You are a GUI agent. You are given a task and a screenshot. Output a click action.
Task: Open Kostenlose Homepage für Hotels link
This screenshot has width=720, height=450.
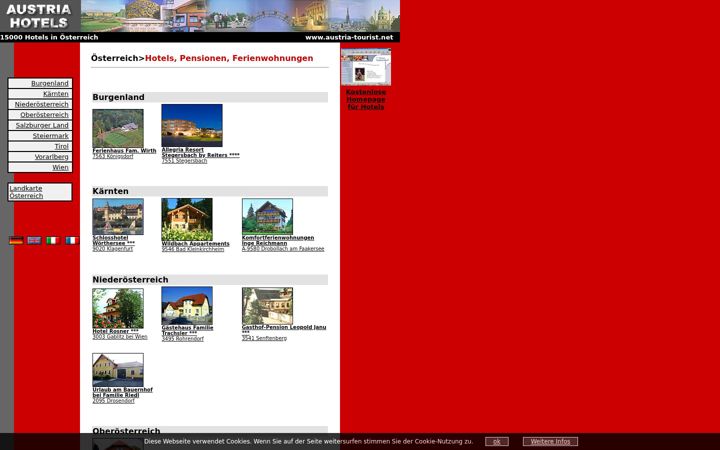(366, 100)
